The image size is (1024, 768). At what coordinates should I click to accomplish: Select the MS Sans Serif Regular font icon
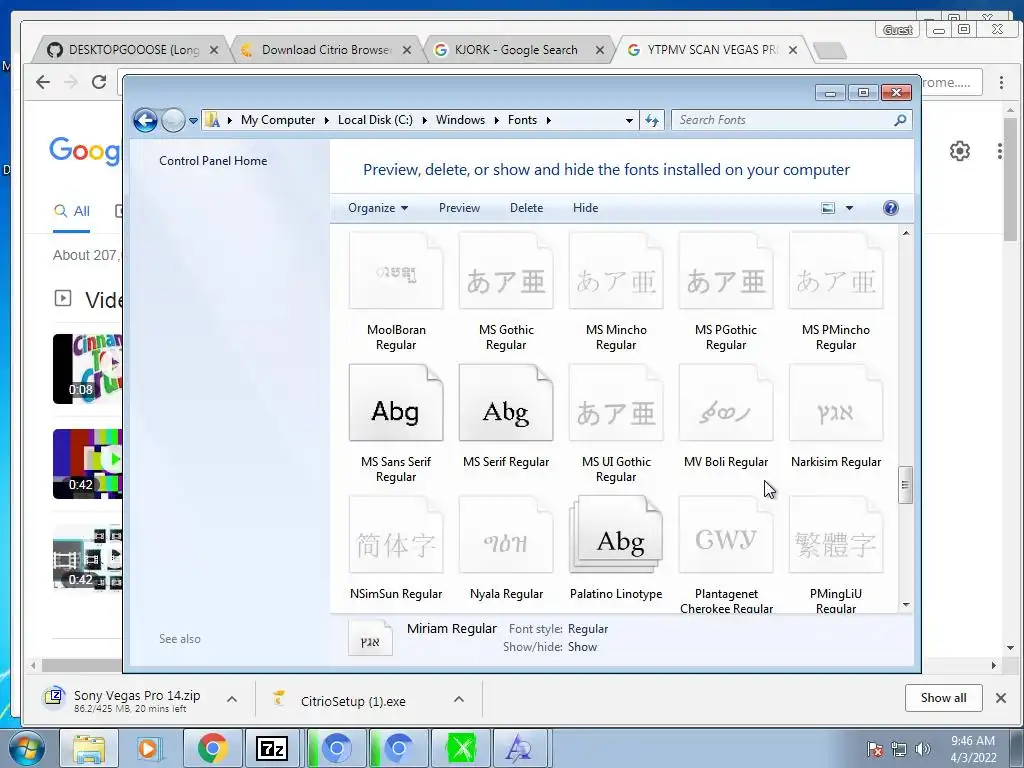[x=396, y=403]
